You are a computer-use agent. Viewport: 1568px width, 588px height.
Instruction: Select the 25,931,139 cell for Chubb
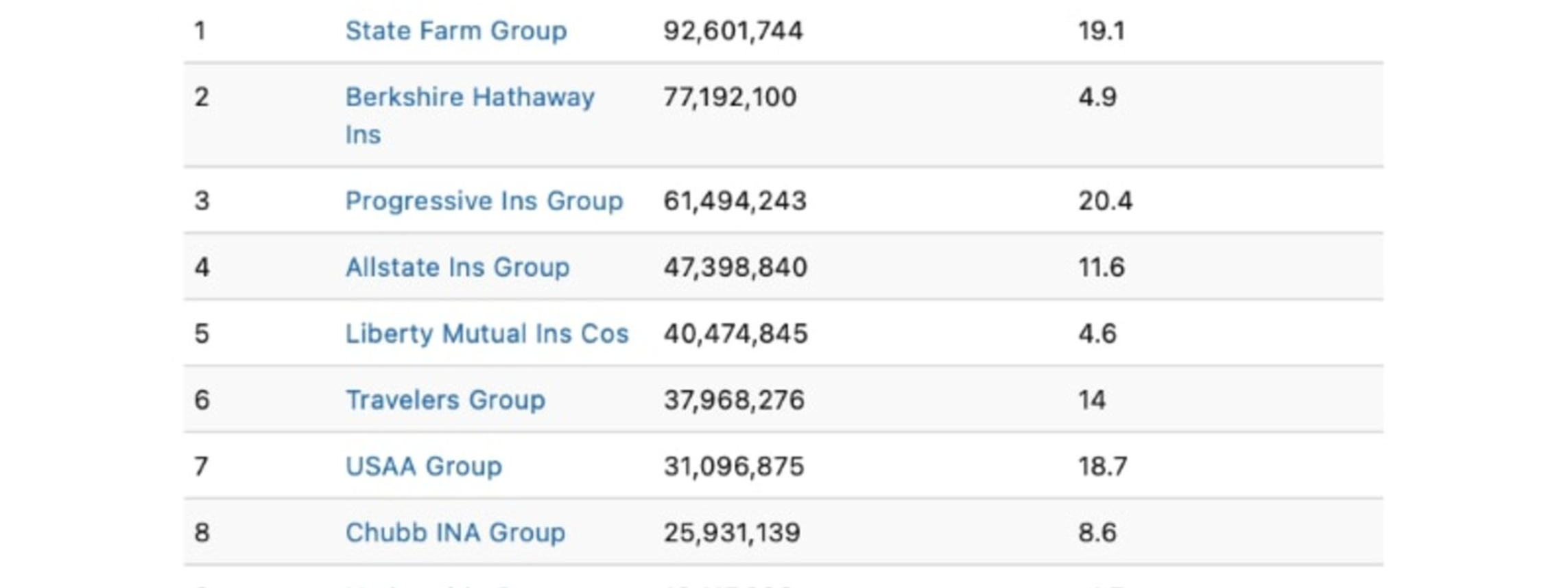click(x=732, y=532)
